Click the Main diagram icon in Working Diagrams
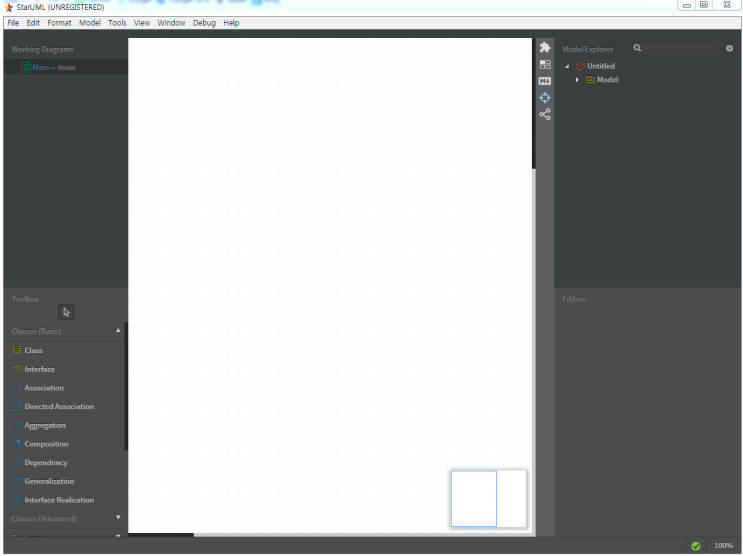The width and height of the screenshot is (743, 556). (26, 67)
